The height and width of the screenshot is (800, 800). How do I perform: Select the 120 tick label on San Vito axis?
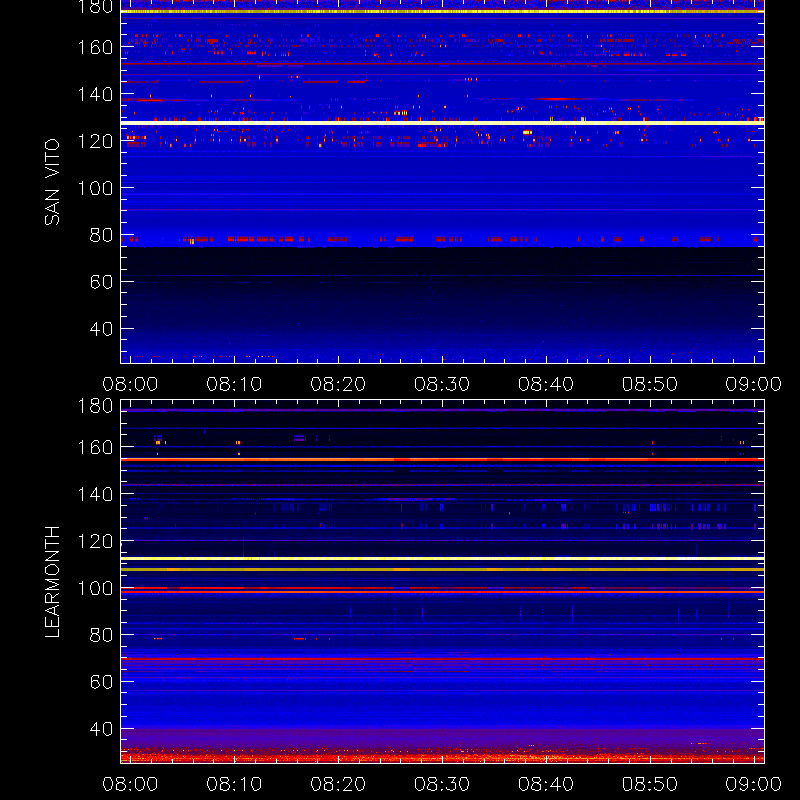[x=95, y=141]
